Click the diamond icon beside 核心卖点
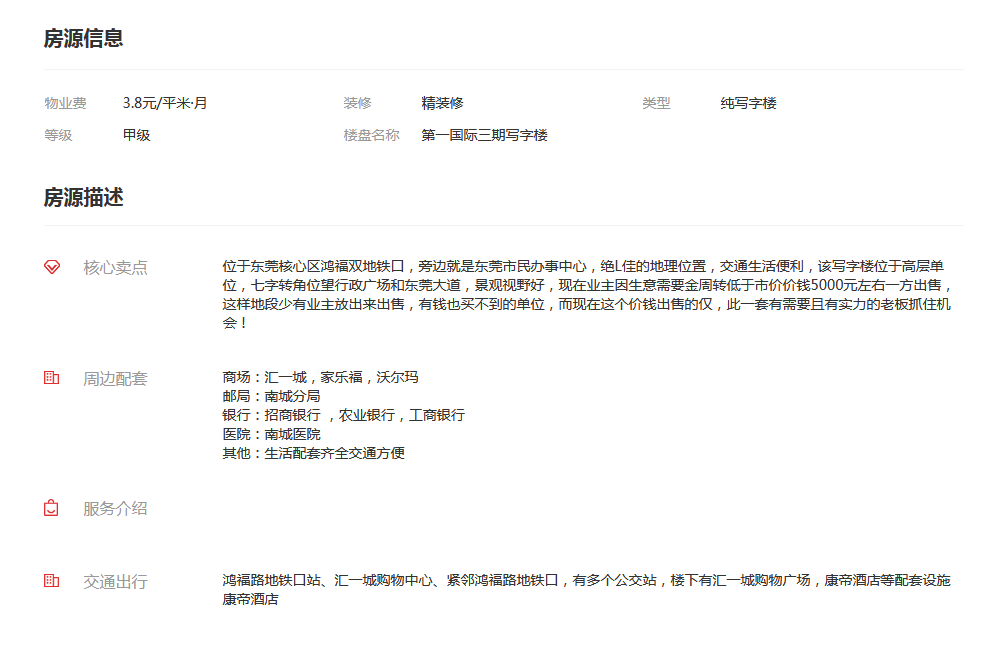The height and width of the screenshot is (660, 1003). point(52,267)
